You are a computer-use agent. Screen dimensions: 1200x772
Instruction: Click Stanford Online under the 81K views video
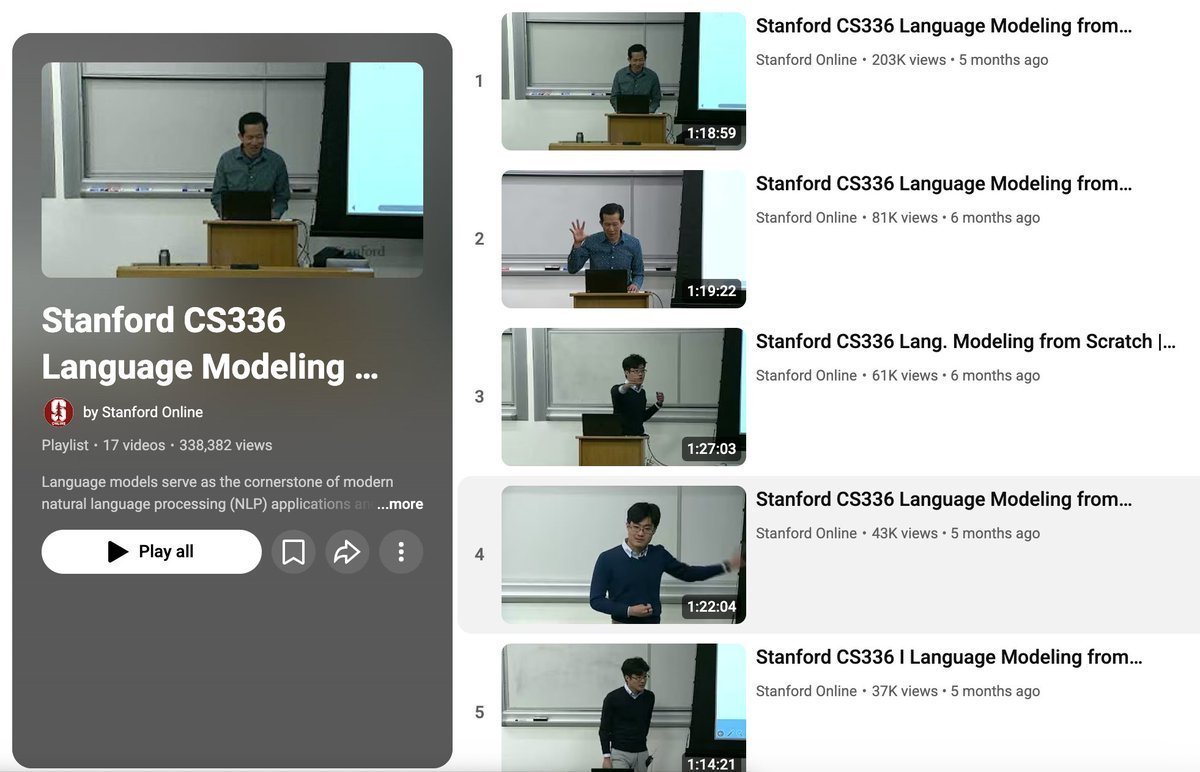click(806, 218)
